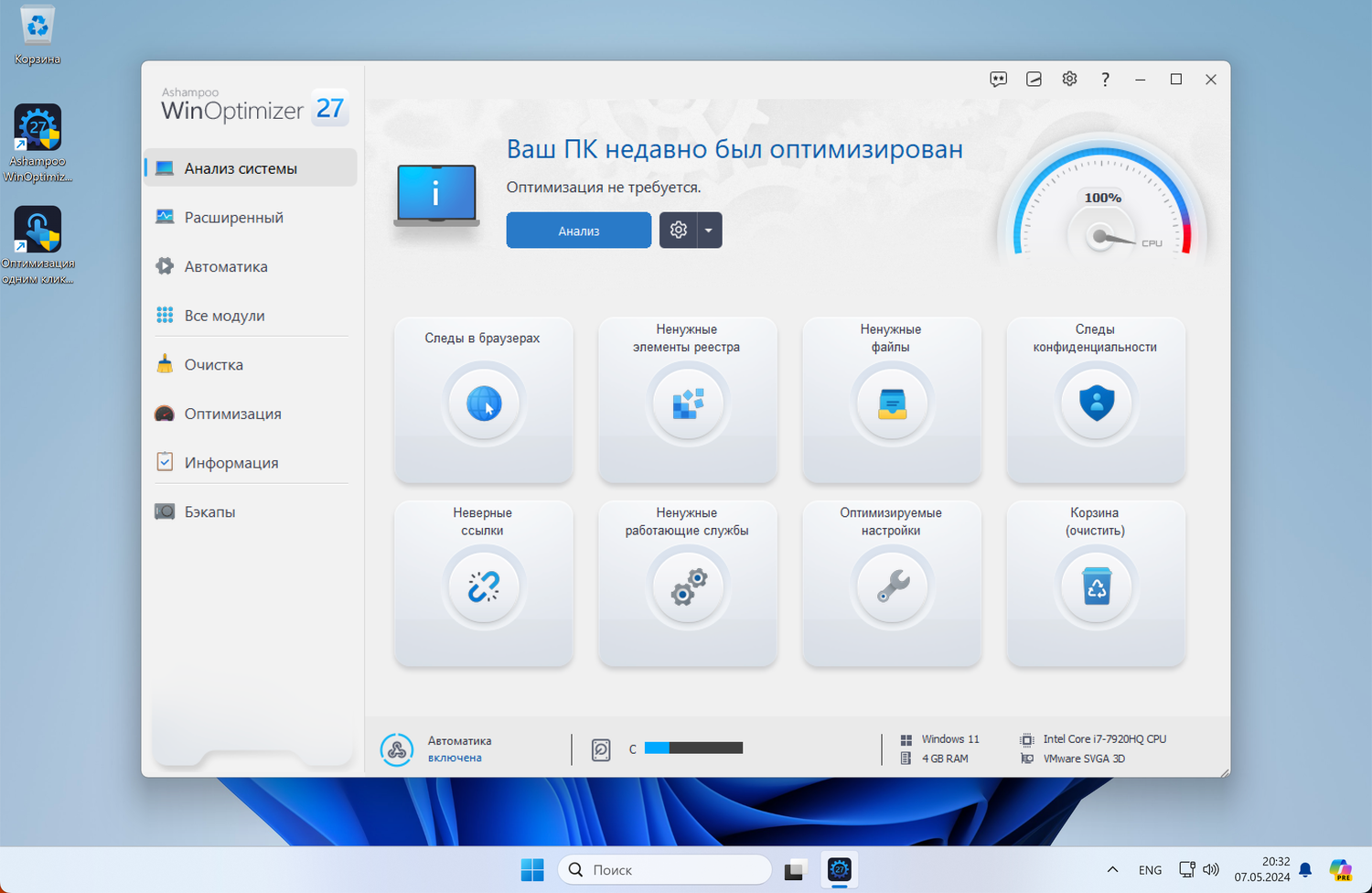The height and width of the screenshot is (893, 1372).
Task: Click the включена automatic status link
Action: point(455,759)
